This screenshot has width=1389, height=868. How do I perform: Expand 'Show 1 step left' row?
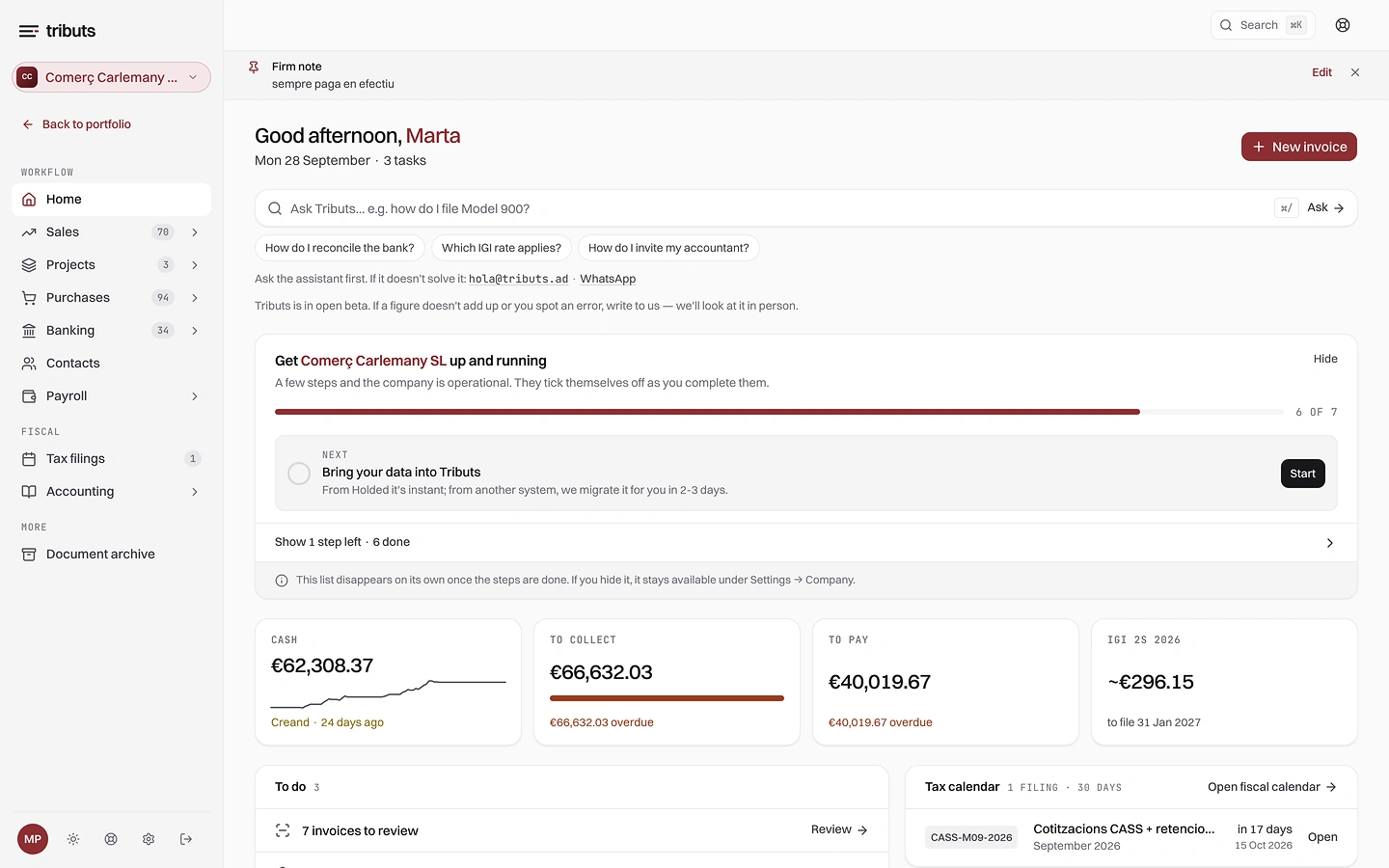[x=805, y=542]
